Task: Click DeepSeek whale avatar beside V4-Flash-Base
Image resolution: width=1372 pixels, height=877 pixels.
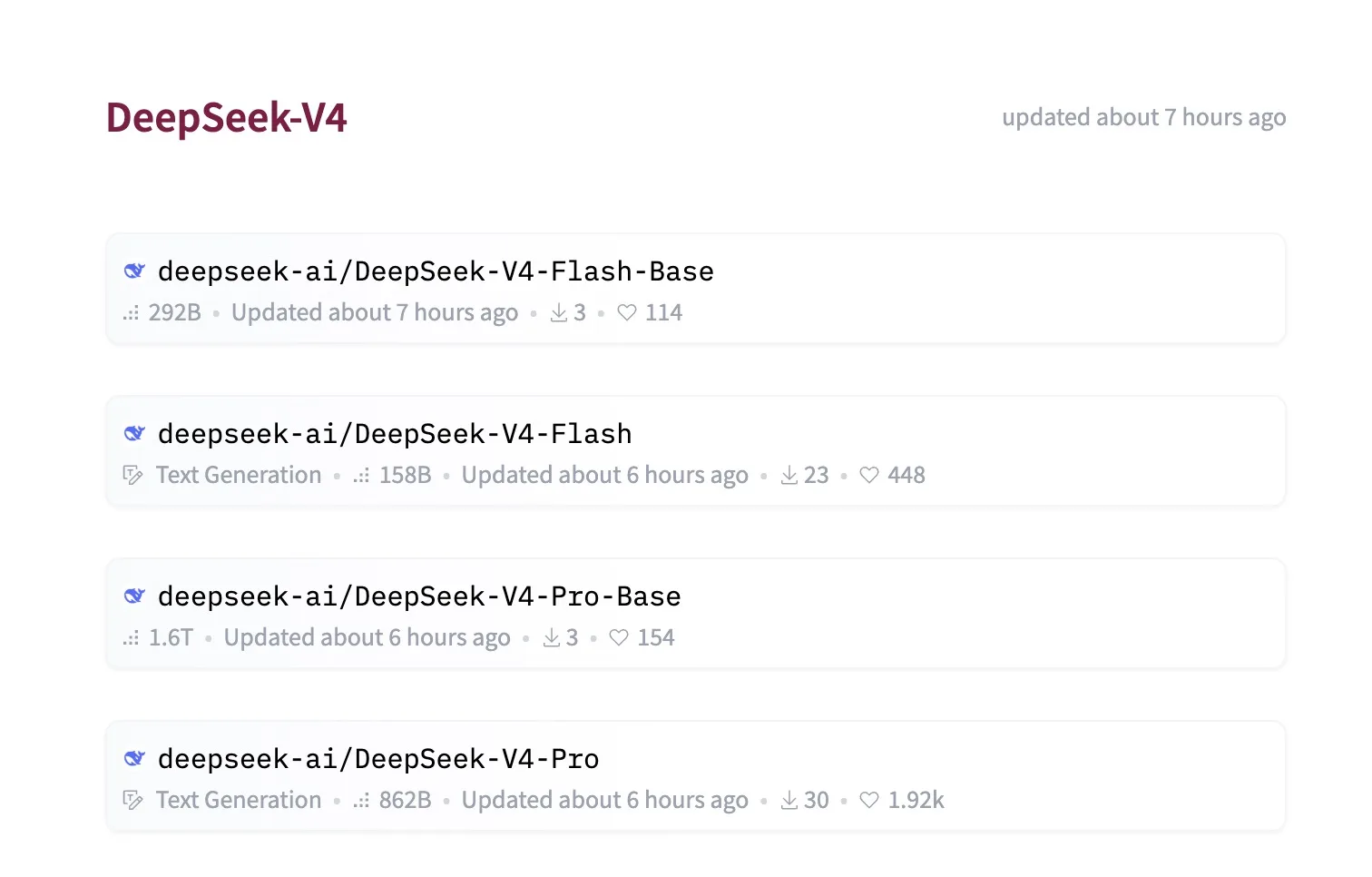Action: click(134, 271)
